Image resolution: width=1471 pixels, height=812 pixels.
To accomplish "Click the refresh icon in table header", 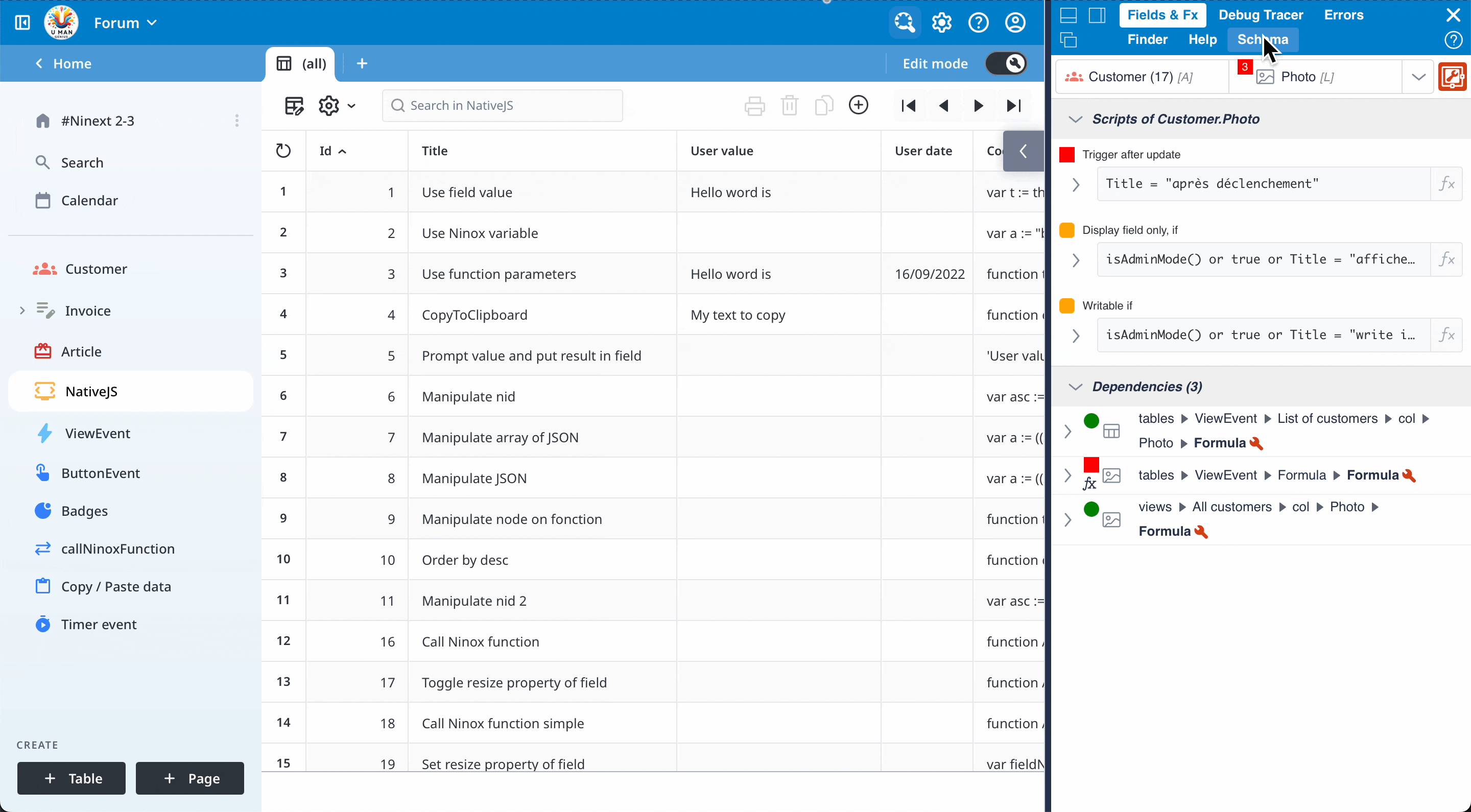I will (283, 151).
